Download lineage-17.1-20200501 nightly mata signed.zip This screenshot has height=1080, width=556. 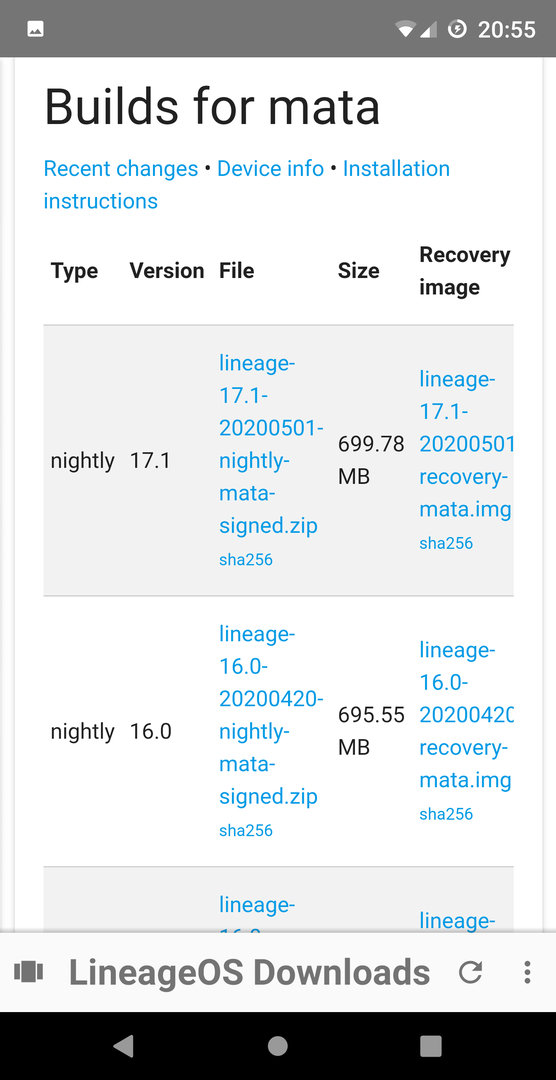[x=271, y=444]
